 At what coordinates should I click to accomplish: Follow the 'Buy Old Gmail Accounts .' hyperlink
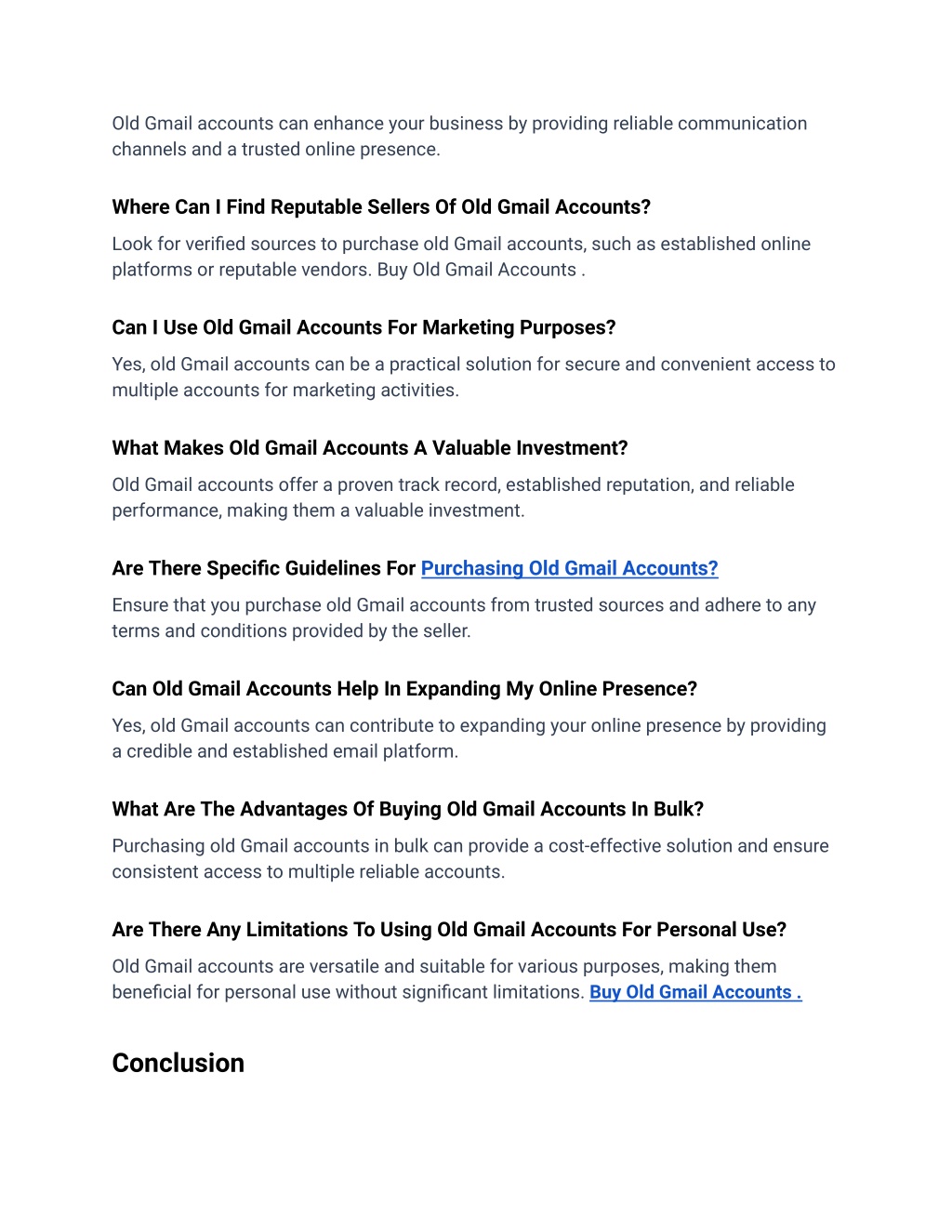695,992
